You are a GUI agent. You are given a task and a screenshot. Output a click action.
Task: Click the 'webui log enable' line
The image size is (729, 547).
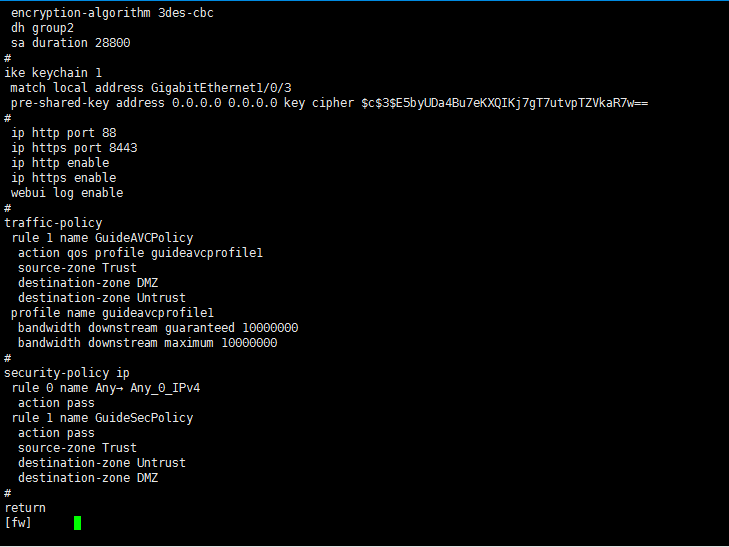[67, 193]
